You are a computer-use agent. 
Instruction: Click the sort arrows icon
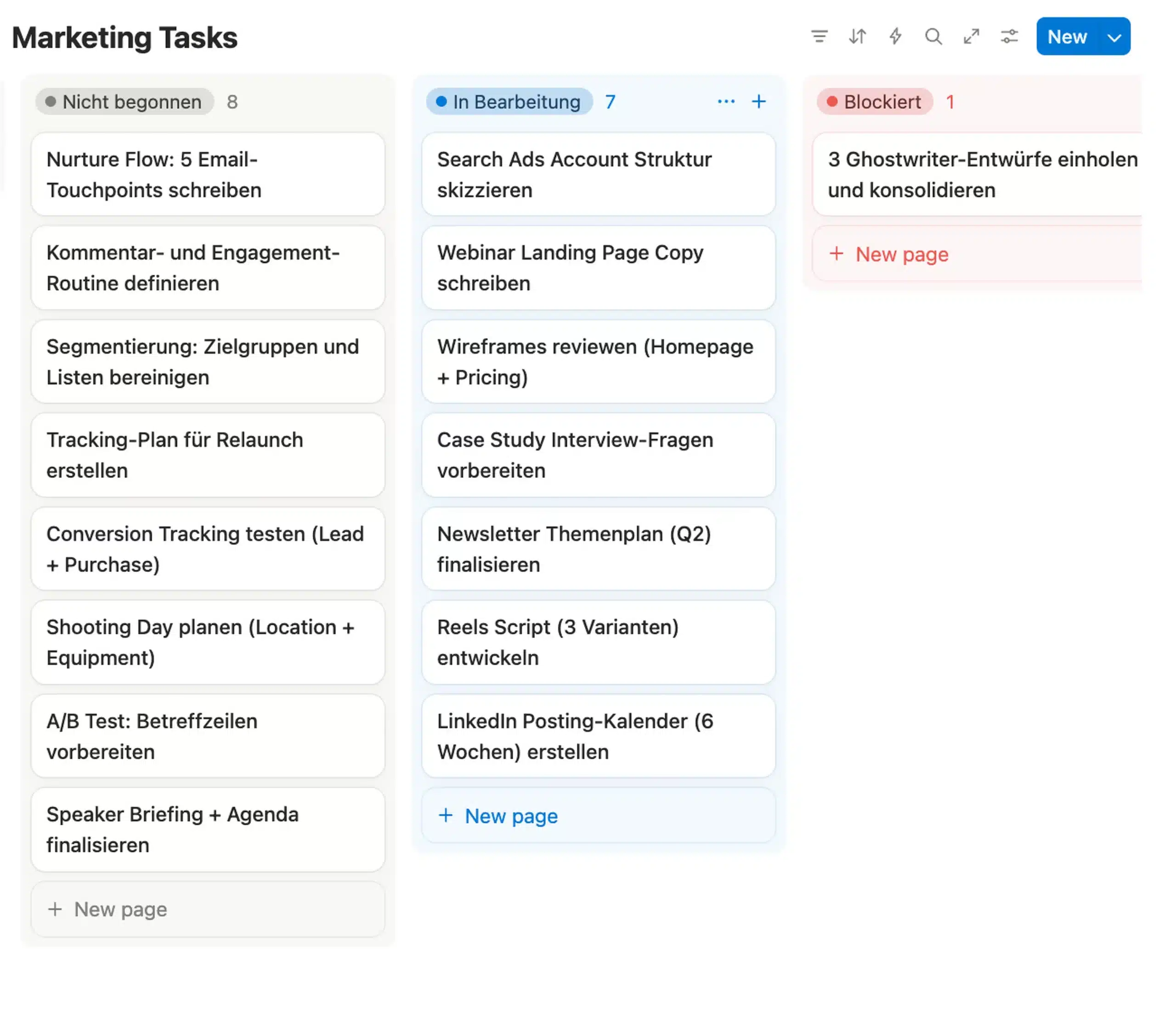tap(857, 37)
